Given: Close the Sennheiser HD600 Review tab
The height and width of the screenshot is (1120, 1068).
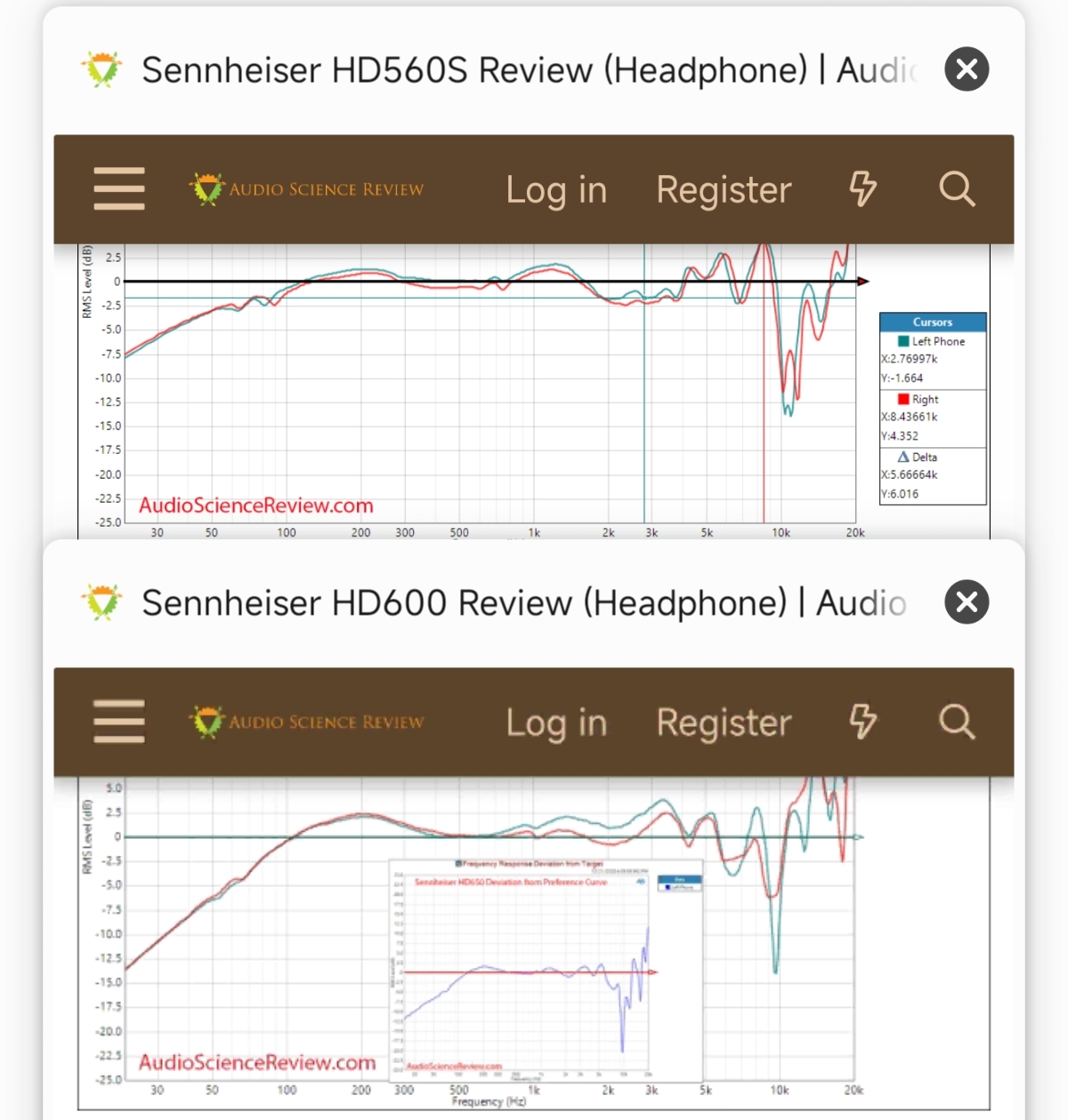Looking at the screenshot, I should 967,602.
